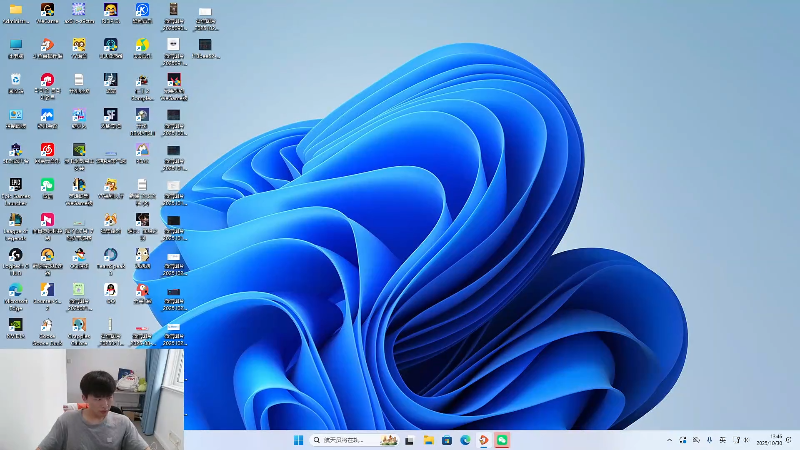Select the League of Legends shortcut
This screenshot has width=800, height=450.
[16, 220]
